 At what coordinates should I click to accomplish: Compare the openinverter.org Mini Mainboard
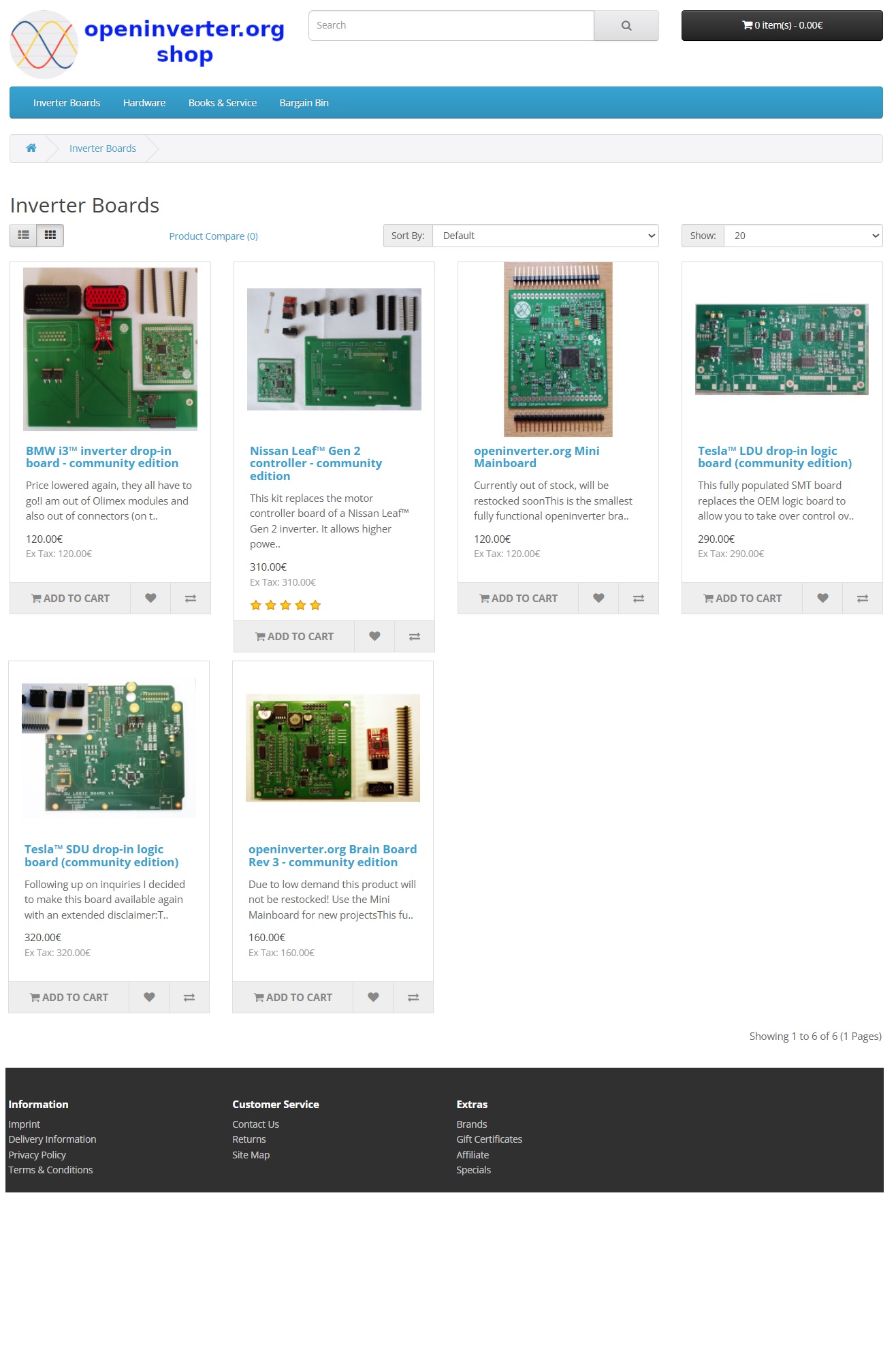click(639, 599)
